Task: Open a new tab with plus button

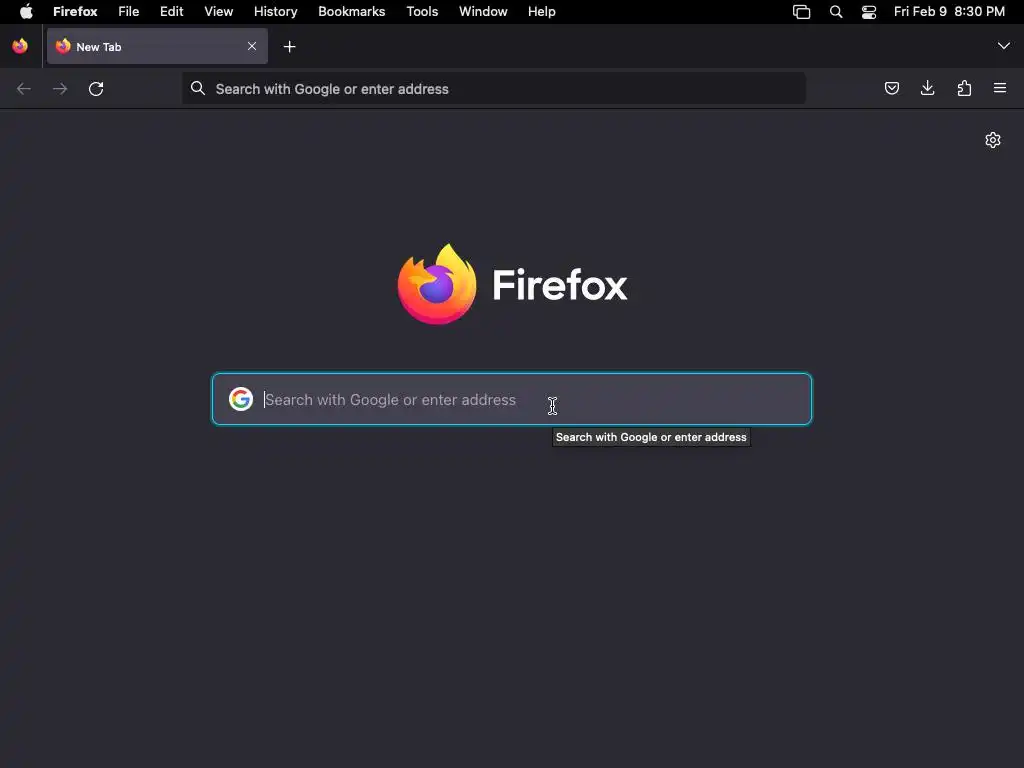Action: [289, 46]
